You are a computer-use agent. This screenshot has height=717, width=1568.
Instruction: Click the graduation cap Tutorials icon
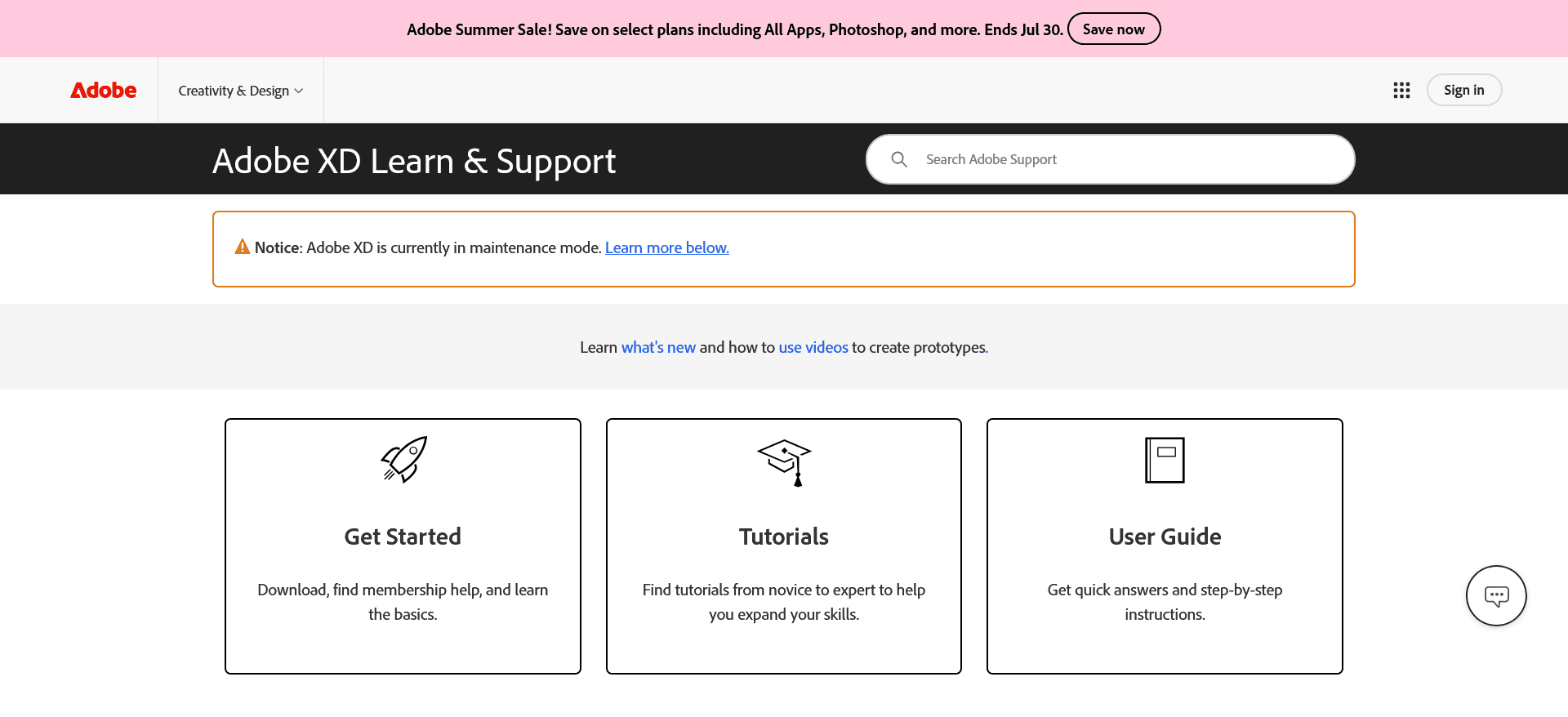point(784,462)
